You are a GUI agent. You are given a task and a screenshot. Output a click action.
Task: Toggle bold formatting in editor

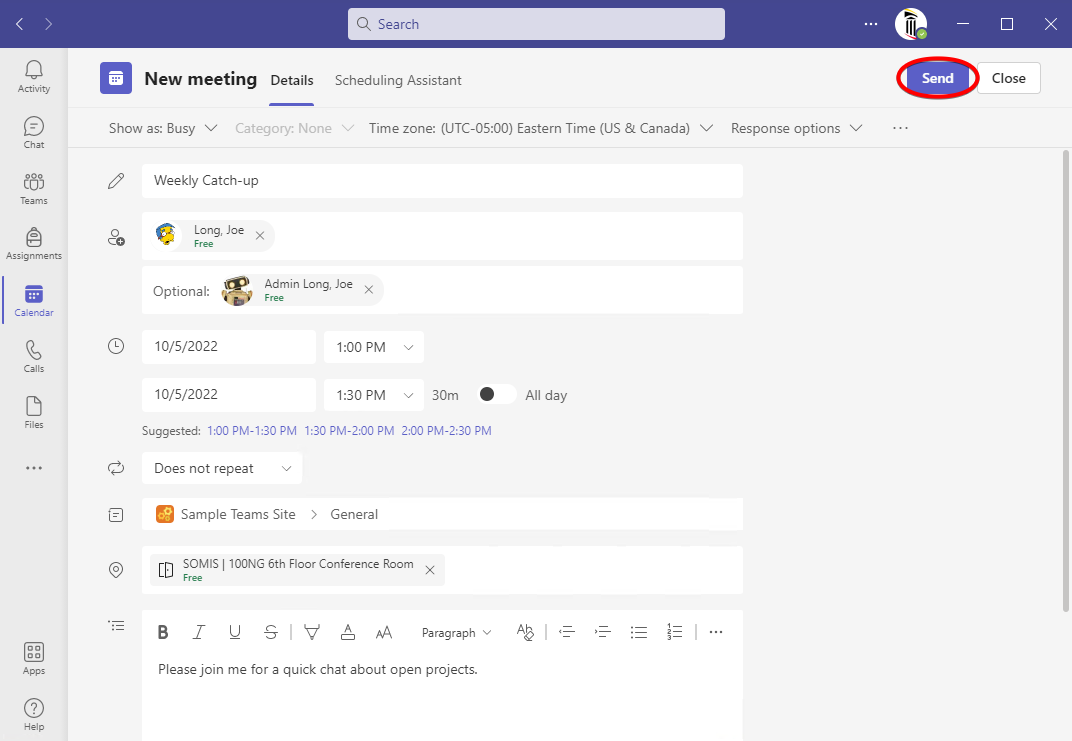coord(163,632)
